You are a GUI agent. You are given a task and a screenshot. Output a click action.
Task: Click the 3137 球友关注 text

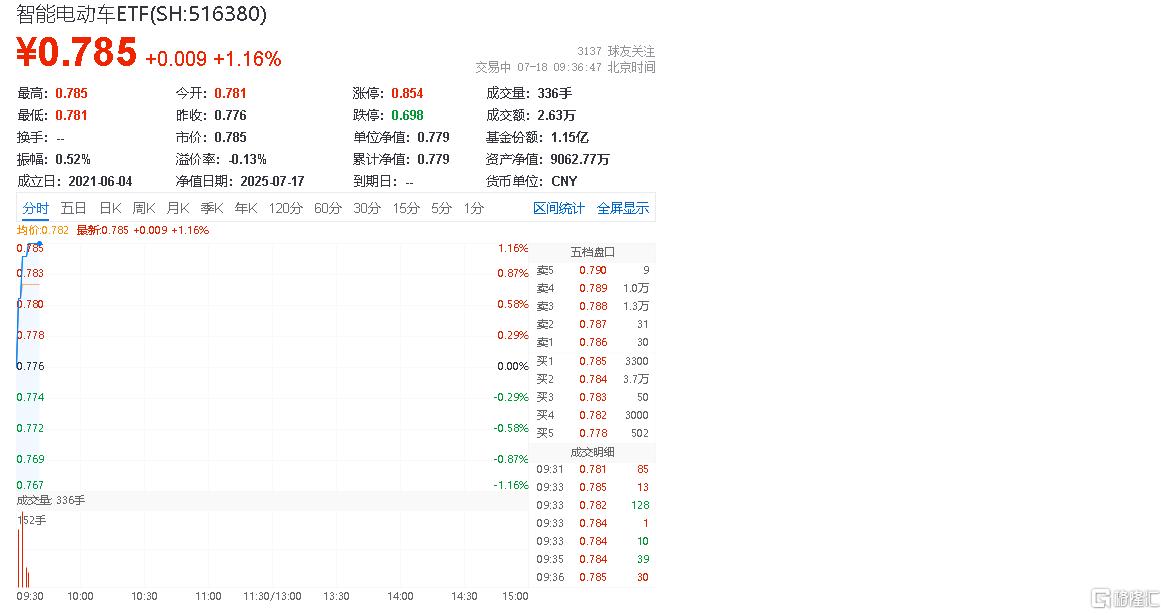point(616,51)
